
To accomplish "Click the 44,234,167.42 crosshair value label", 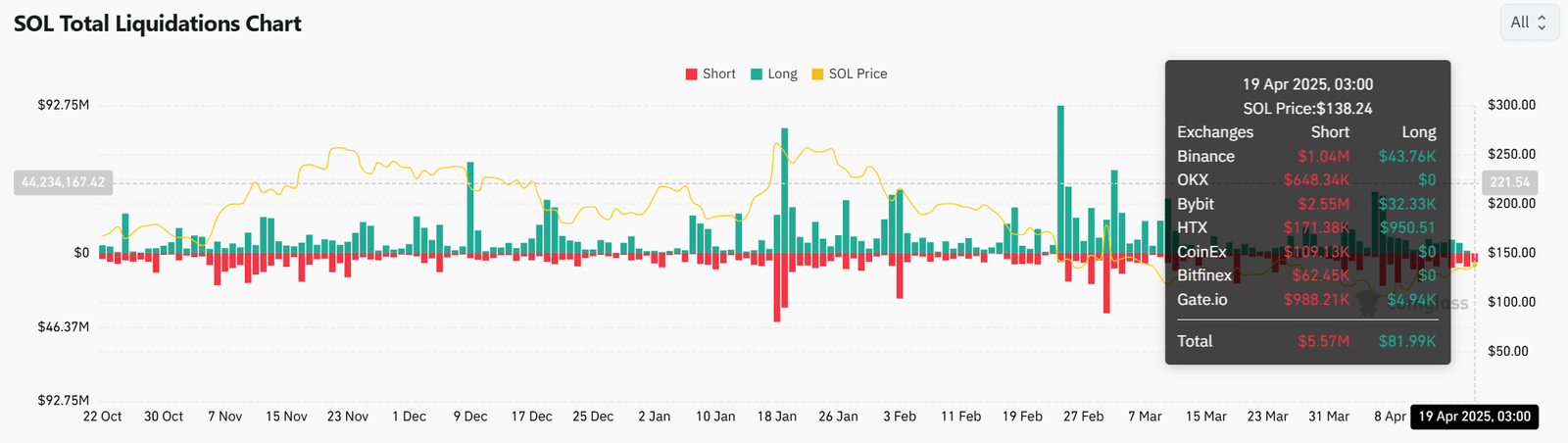I will 63,182.
